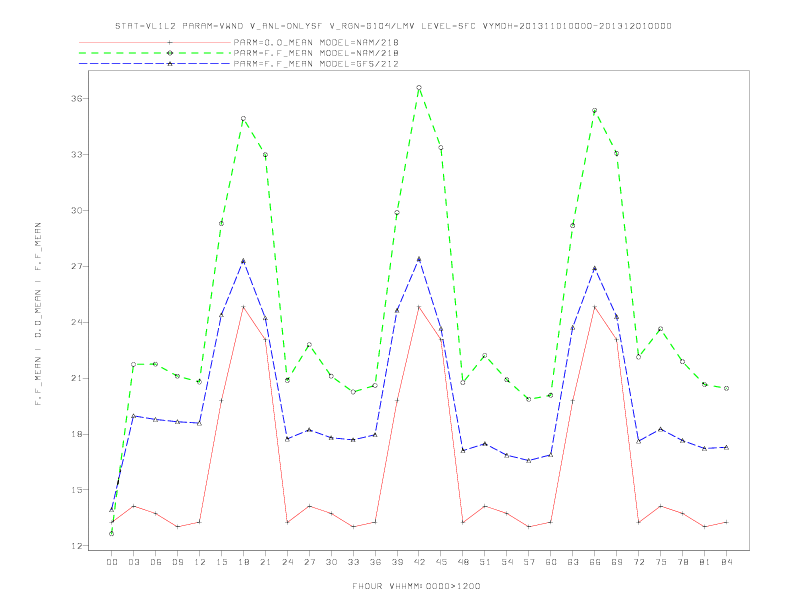Click x-axis forecast hour label 00
This screenshot has width=792, height=612.
pos(112,562)
